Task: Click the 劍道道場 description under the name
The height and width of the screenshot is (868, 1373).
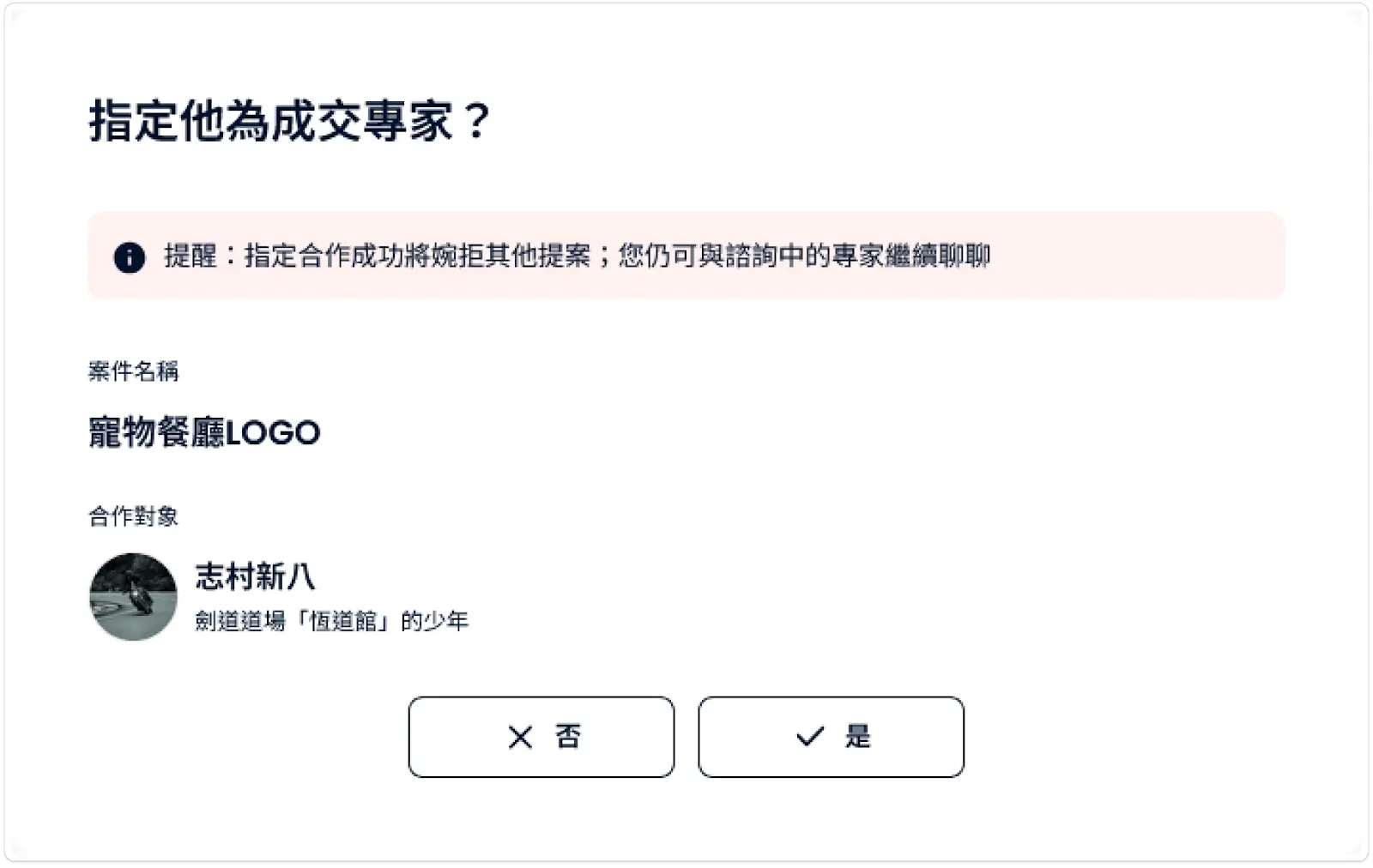Action: [x=239, y=621]
